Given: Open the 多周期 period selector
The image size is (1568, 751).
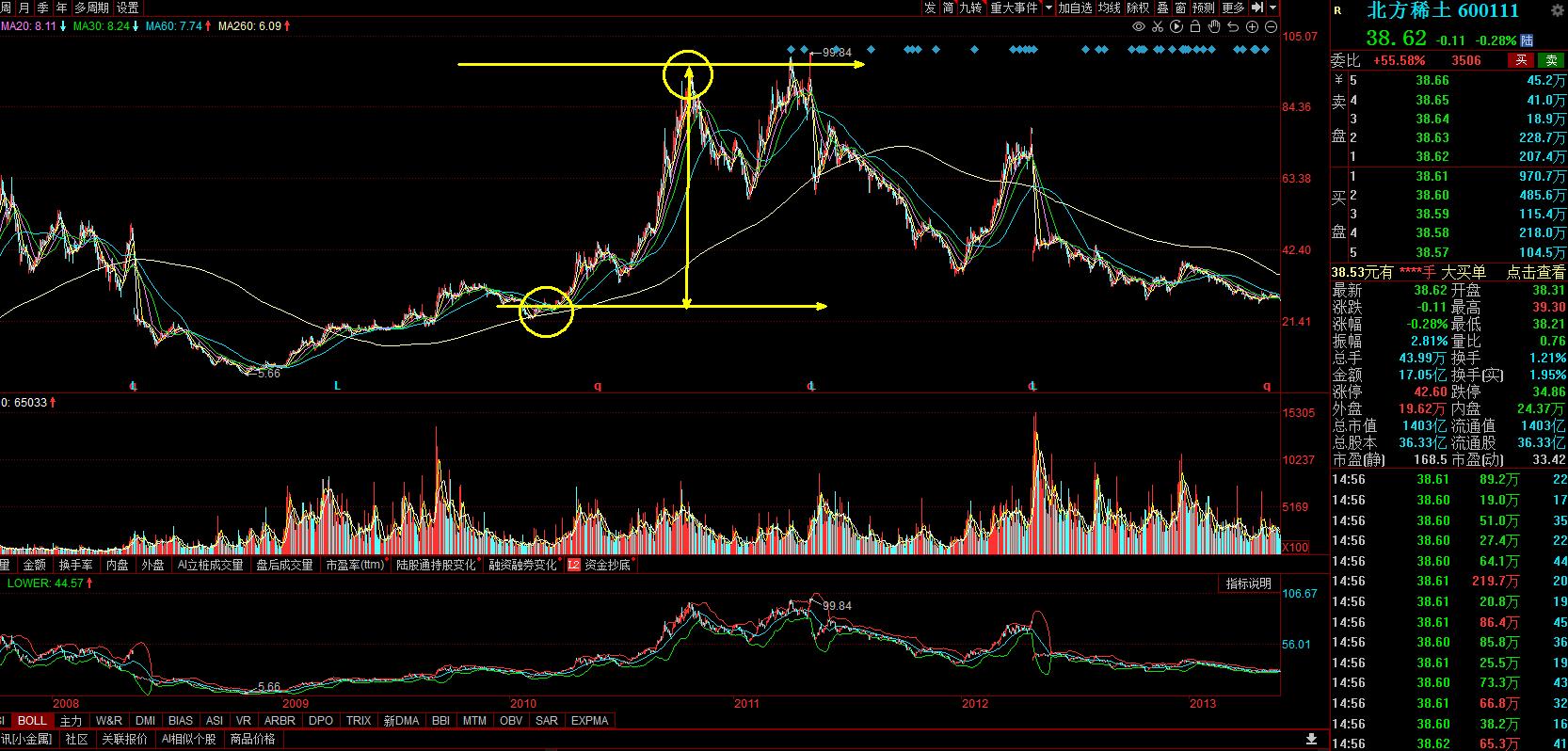Looking at the screenshot, I should [x=92, y=8].
